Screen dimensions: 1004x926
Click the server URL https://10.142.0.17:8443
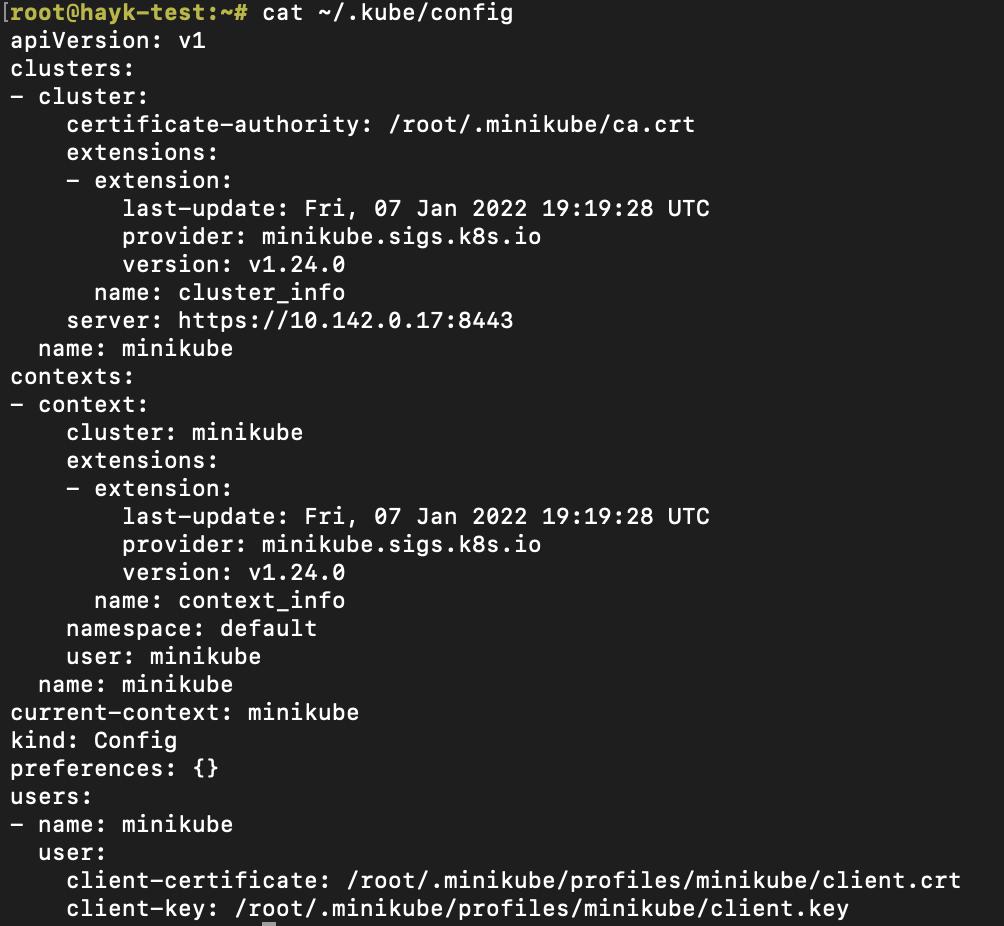345,321
